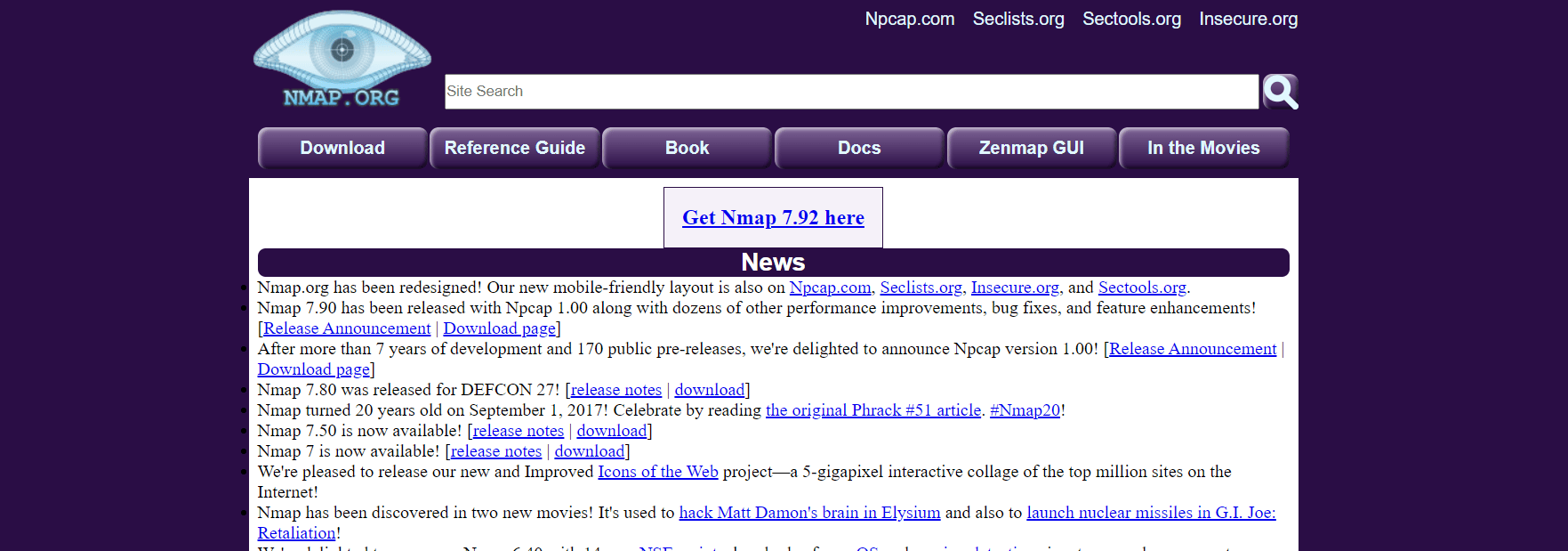
Task: Open the In the Movies nav button
Action: pos(1203,148)
